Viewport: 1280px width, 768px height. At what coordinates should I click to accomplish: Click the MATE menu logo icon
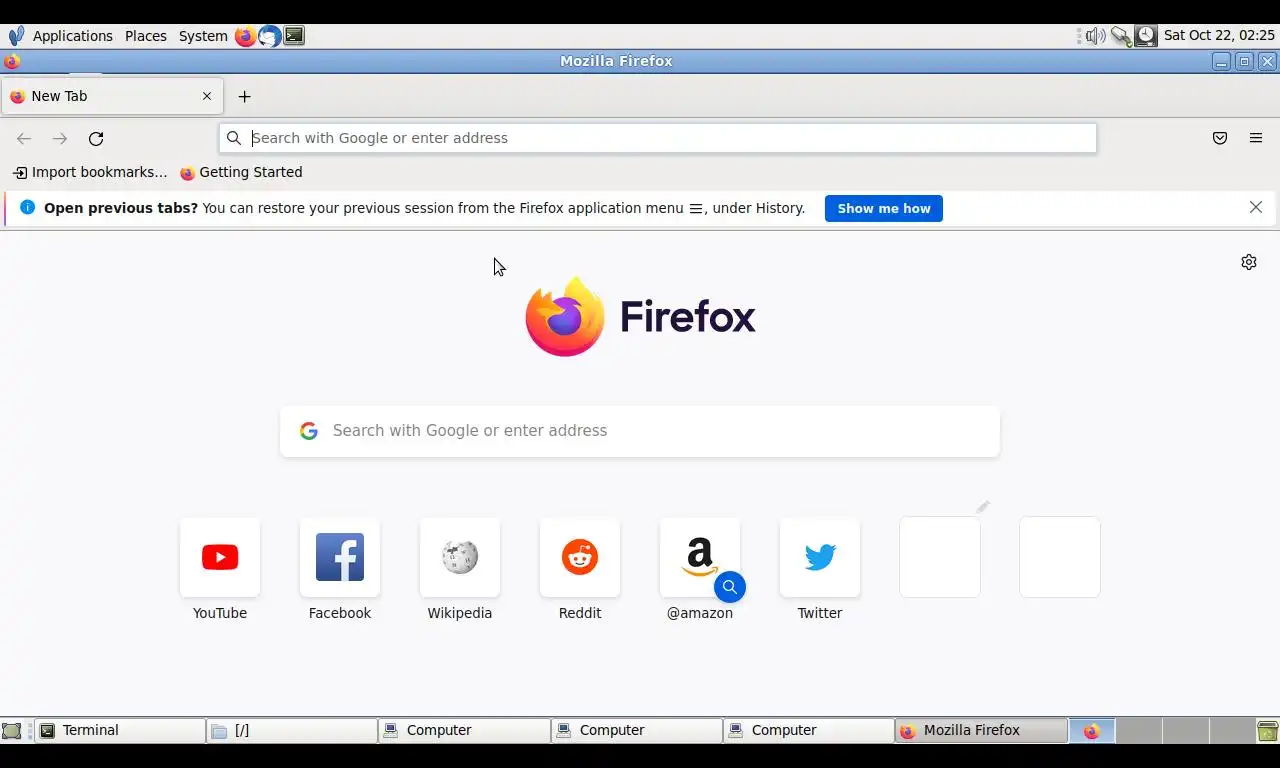pos(15,36)
